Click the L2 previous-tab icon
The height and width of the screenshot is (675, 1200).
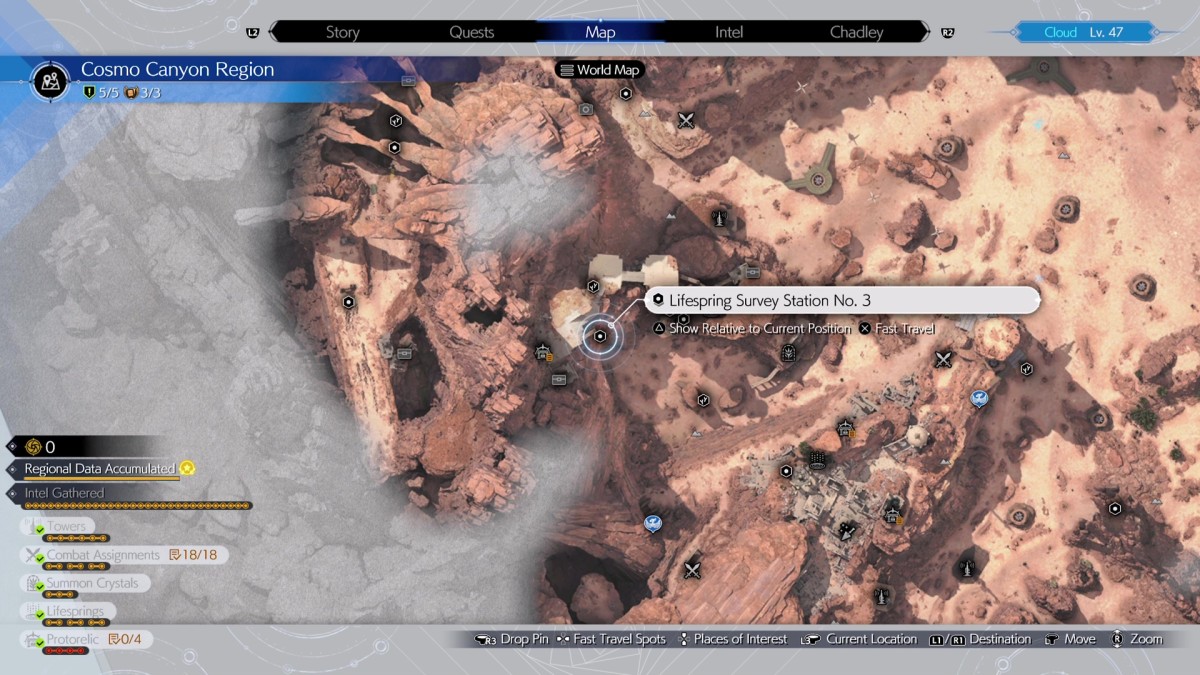click(x=252, y=33)
